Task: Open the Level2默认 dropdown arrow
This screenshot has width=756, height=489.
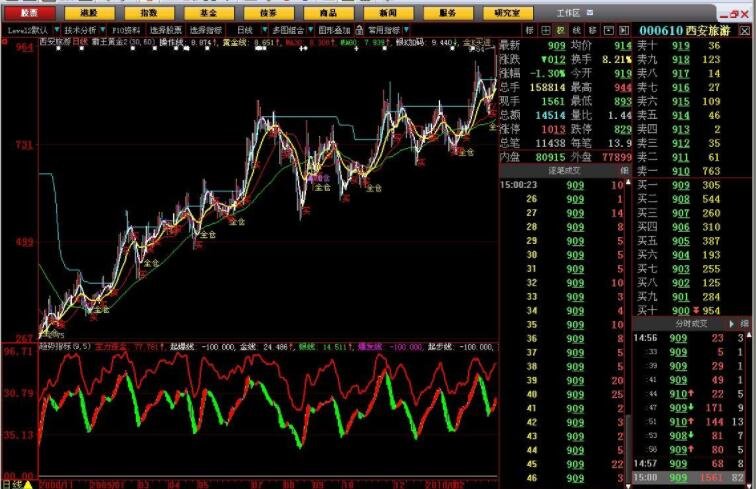Action: tap(56, 30)
